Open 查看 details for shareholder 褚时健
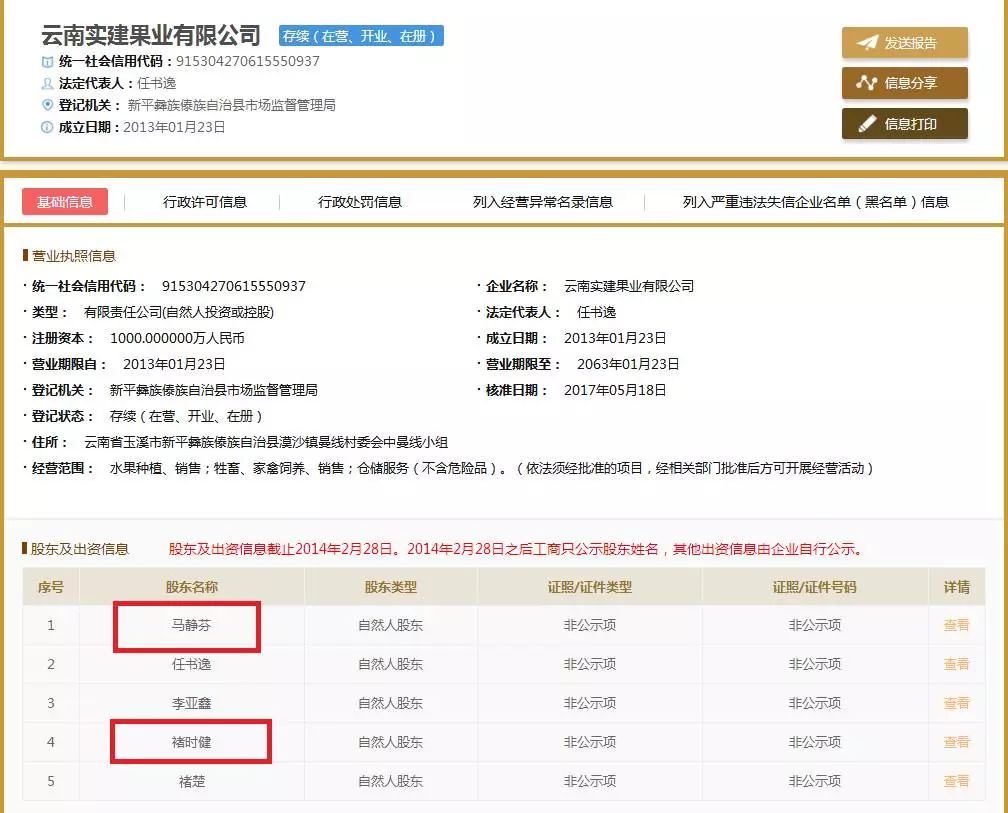Image resolution: width=1008 pixels, height=813 pixels. pos(956,742)
